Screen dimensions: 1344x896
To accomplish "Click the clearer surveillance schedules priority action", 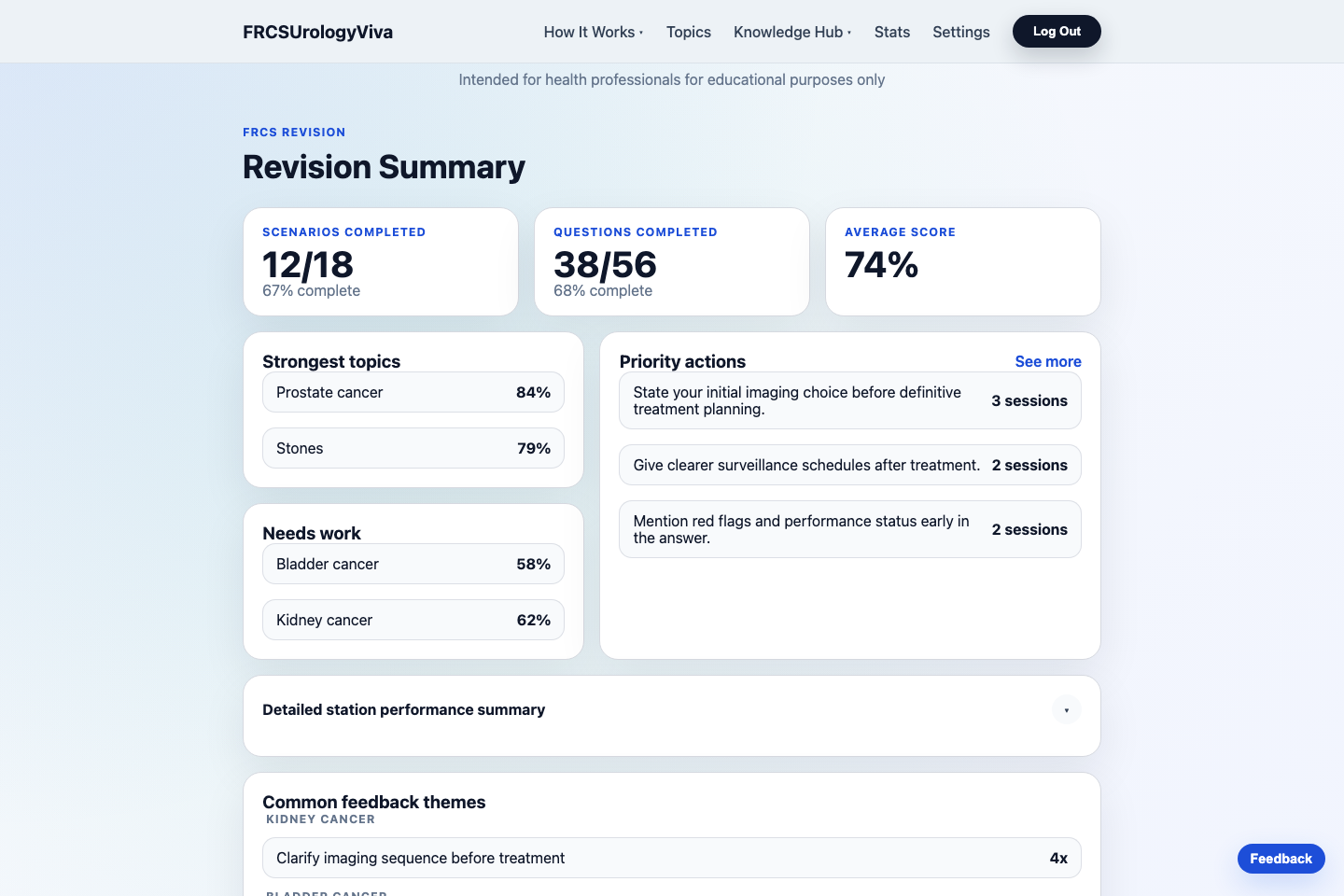I will (850, 465).
